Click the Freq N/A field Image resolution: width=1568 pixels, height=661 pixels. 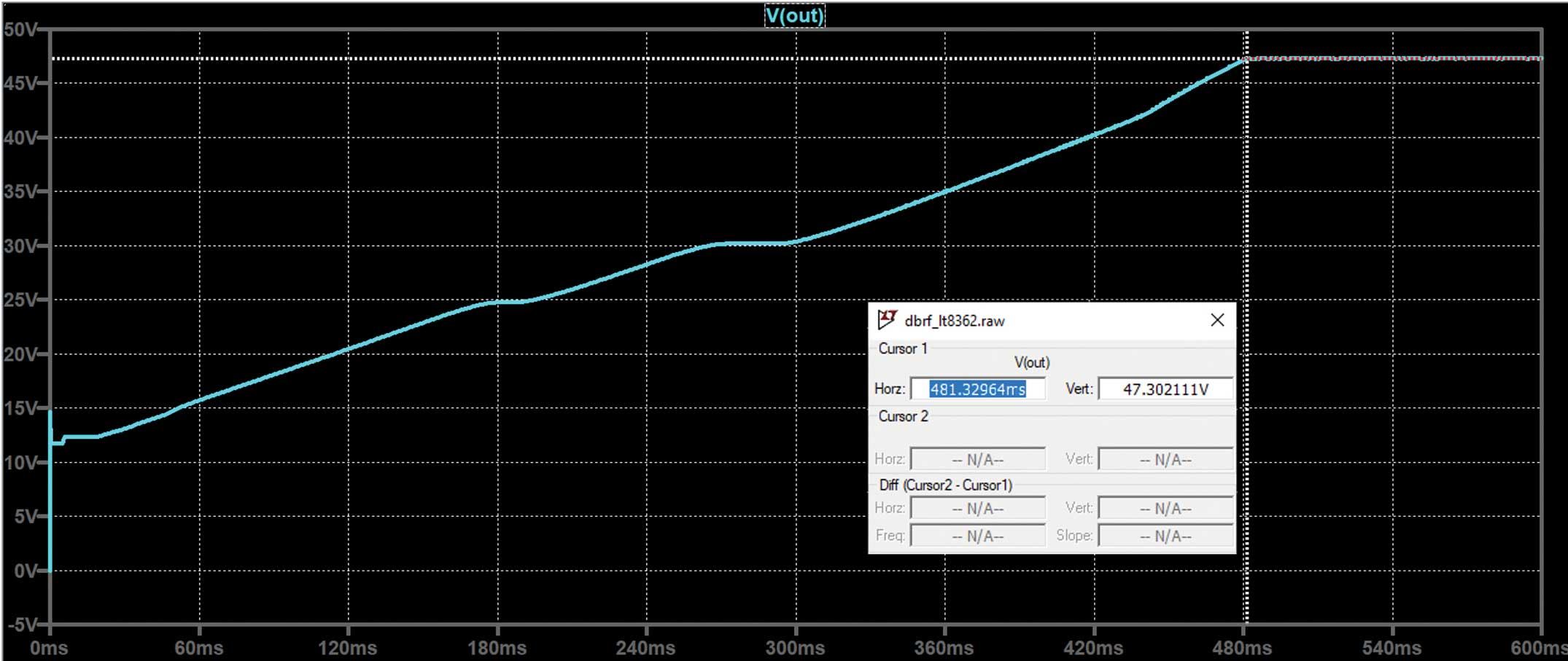(979, 535)
